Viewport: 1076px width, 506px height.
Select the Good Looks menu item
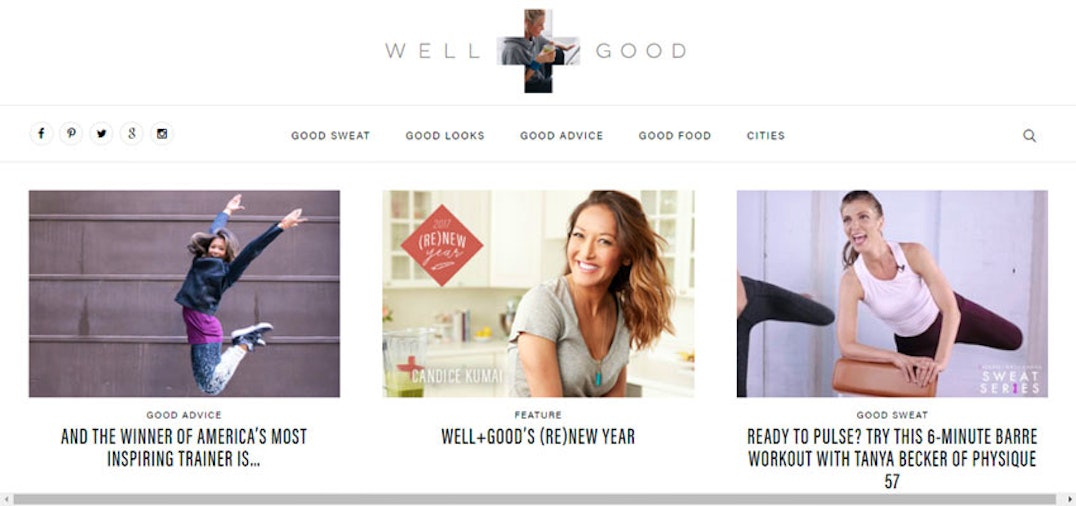pyautogui.click(x=445, y=136)
